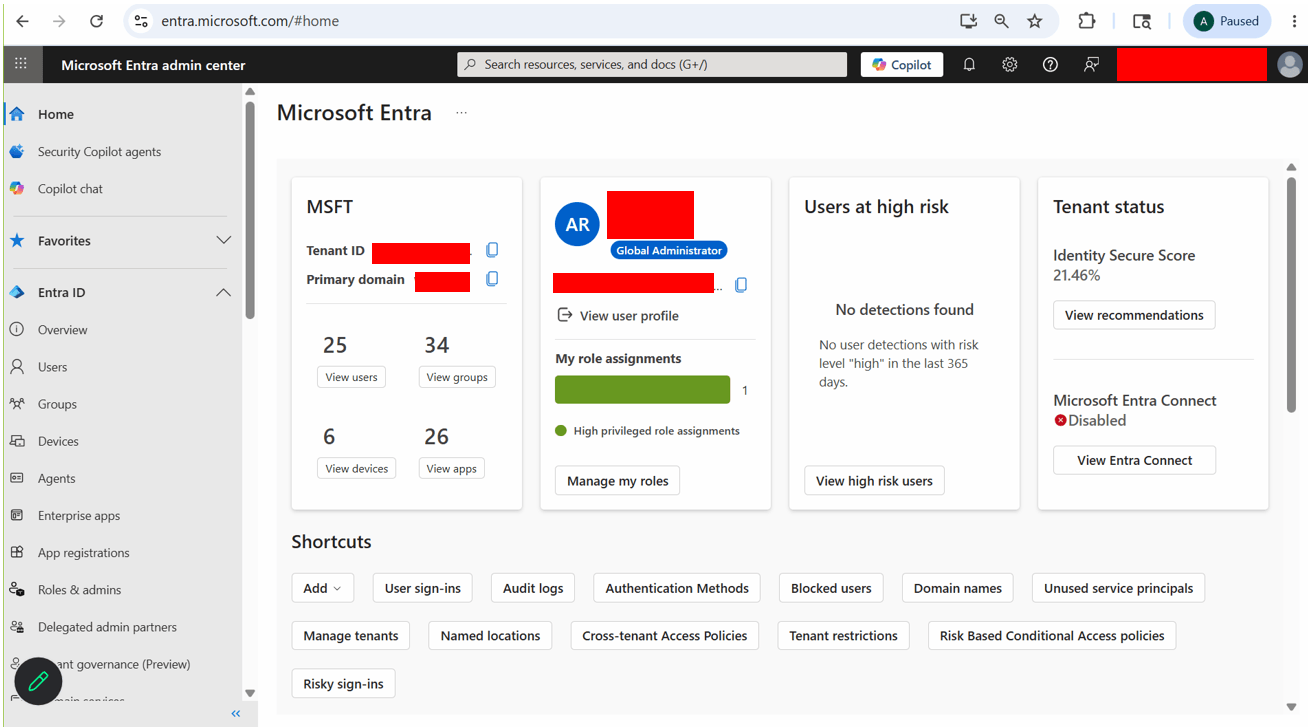Open the help question mark icon
Viewport: 1308px width, 727px height.
[1050, 64]
